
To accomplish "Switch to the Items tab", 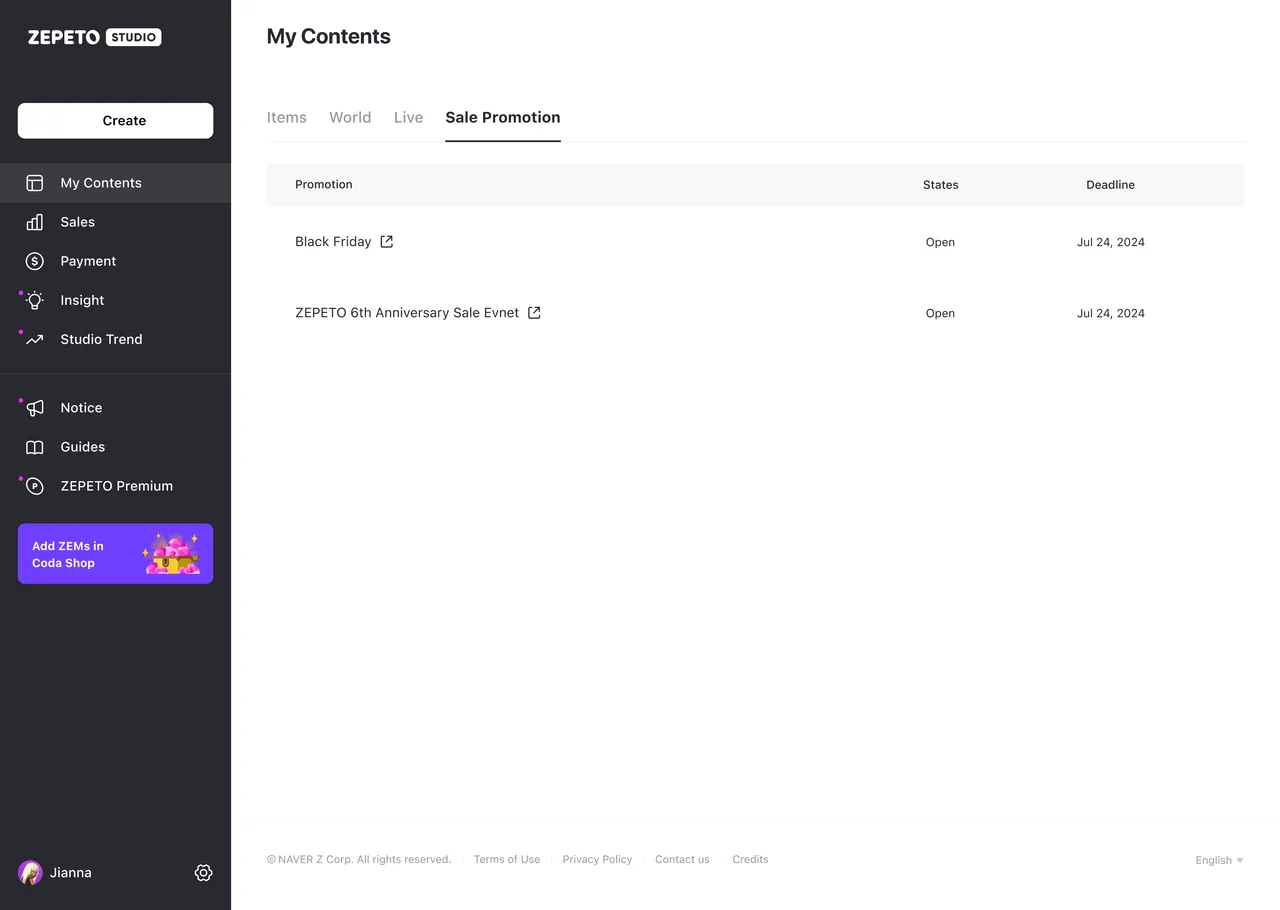I will point(287,117).
